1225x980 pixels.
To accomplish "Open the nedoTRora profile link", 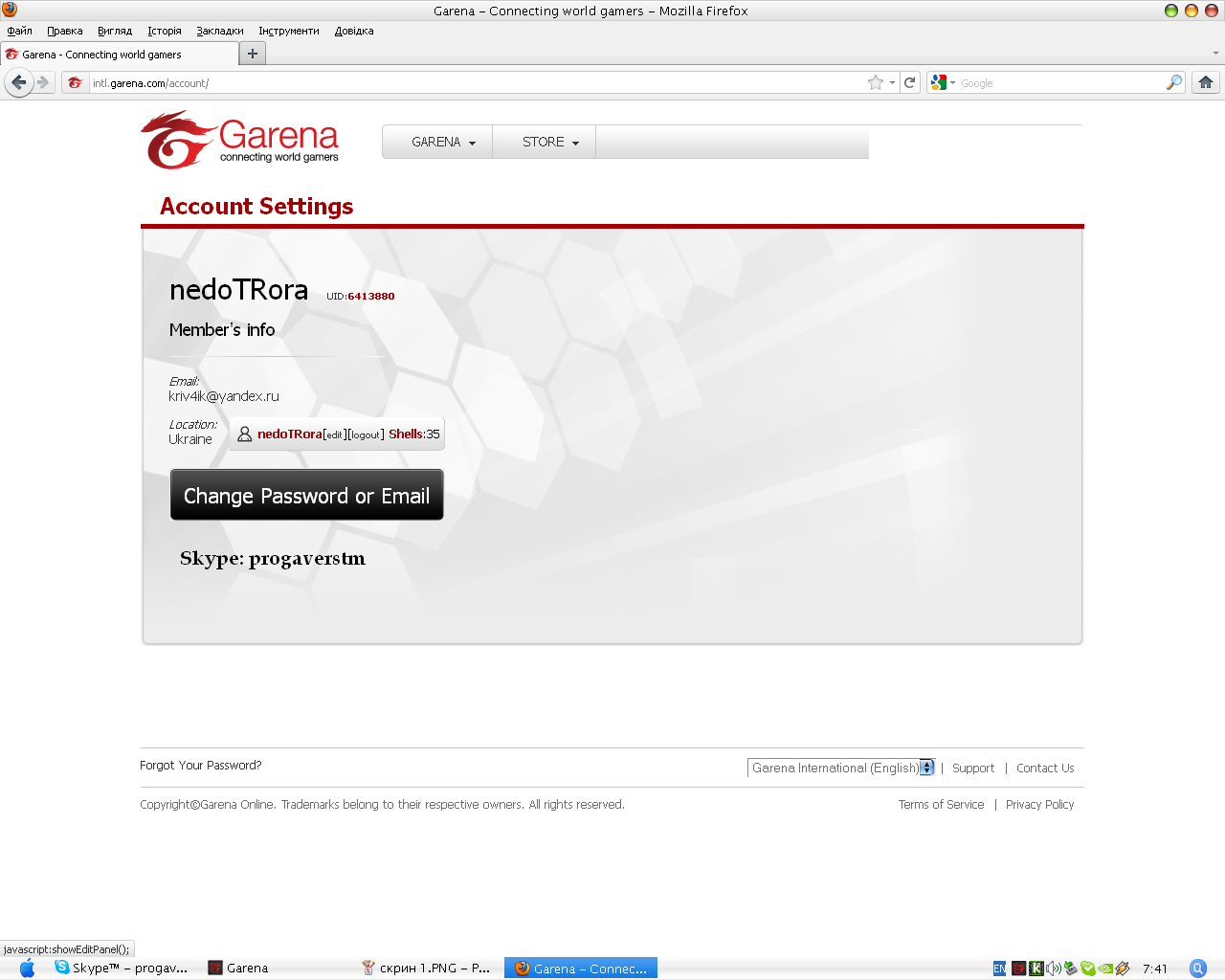I will 290,434.
